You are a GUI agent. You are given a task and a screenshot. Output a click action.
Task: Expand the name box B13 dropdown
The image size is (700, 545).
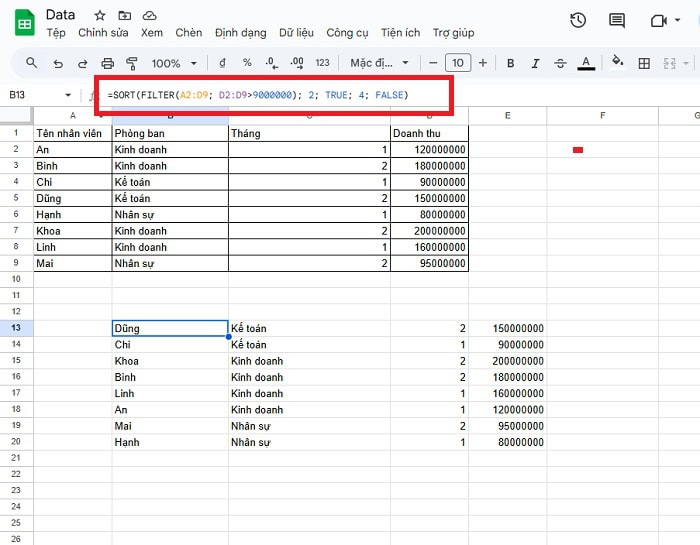pyautogui.click(x=68, y=95)
